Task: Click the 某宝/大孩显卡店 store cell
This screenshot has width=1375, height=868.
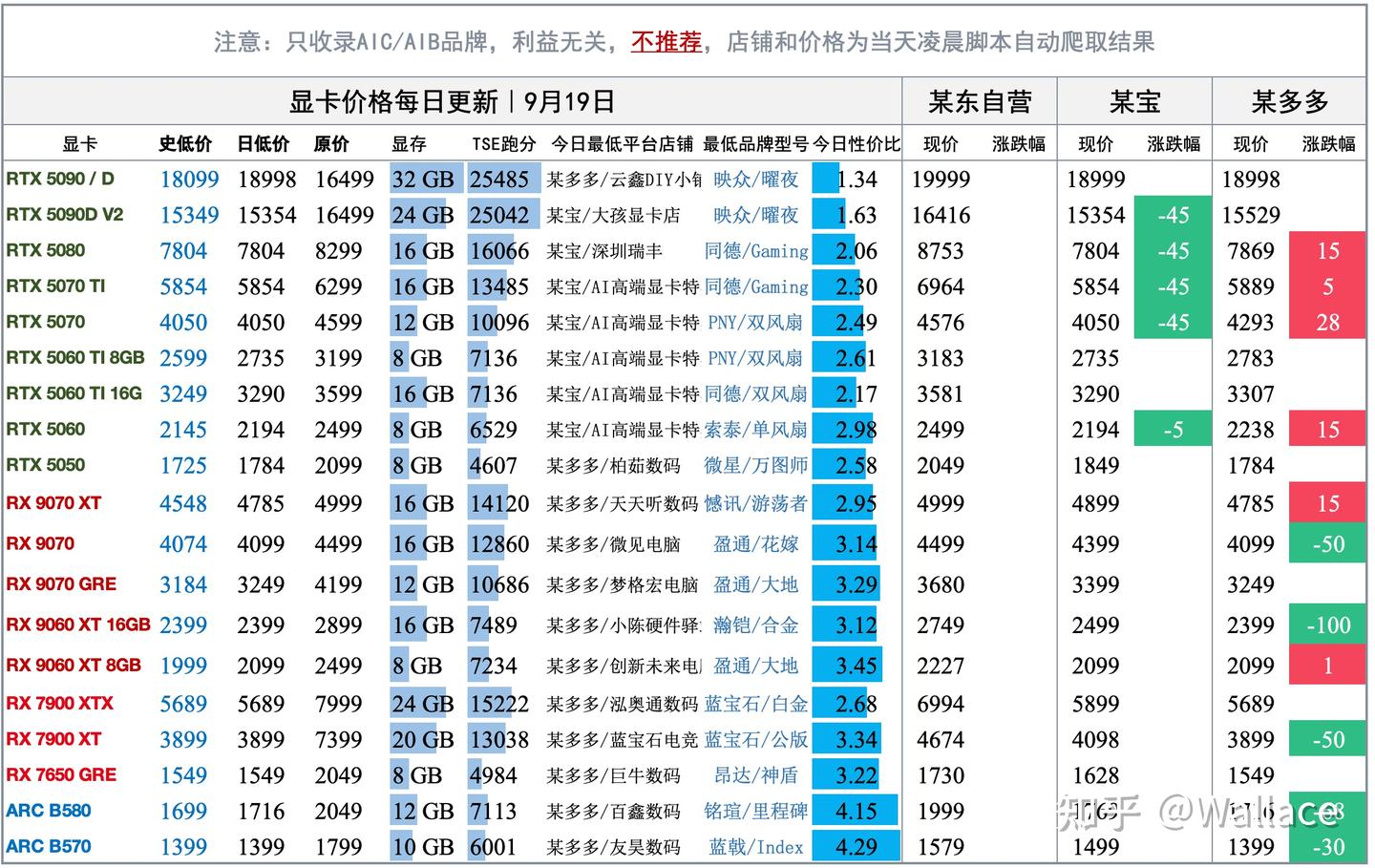Action: [613, 216]
